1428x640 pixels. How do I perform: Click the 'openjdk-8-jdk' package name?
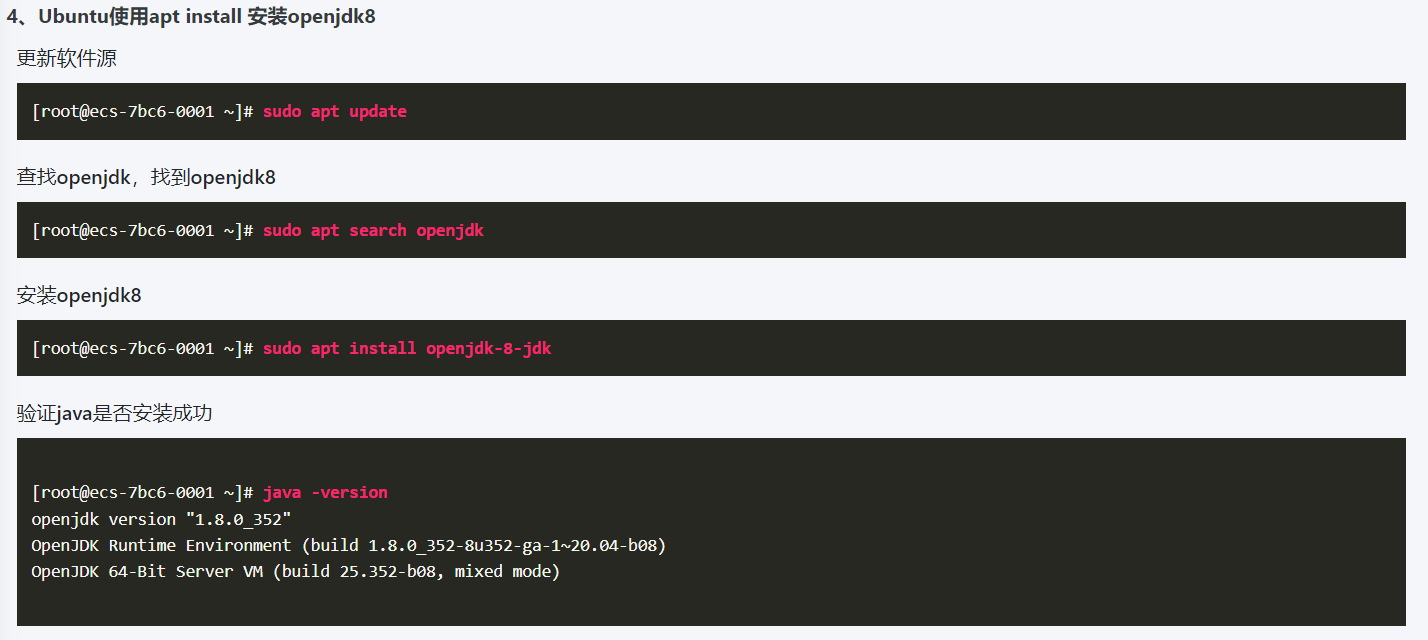click(488, 348)
